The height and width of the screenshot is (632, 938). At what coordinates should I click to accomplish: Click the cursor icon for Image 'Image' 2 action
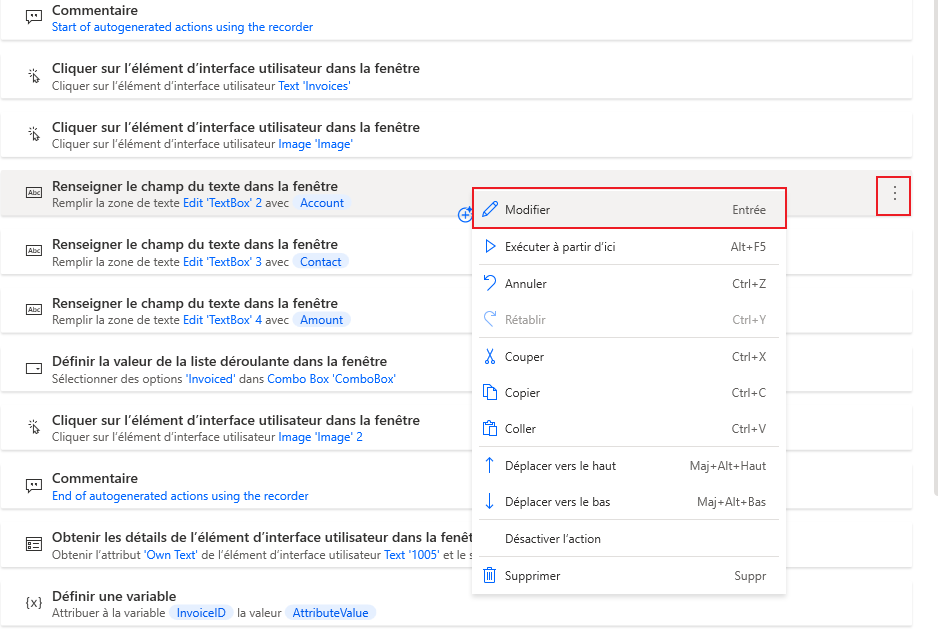coord(34,427)
